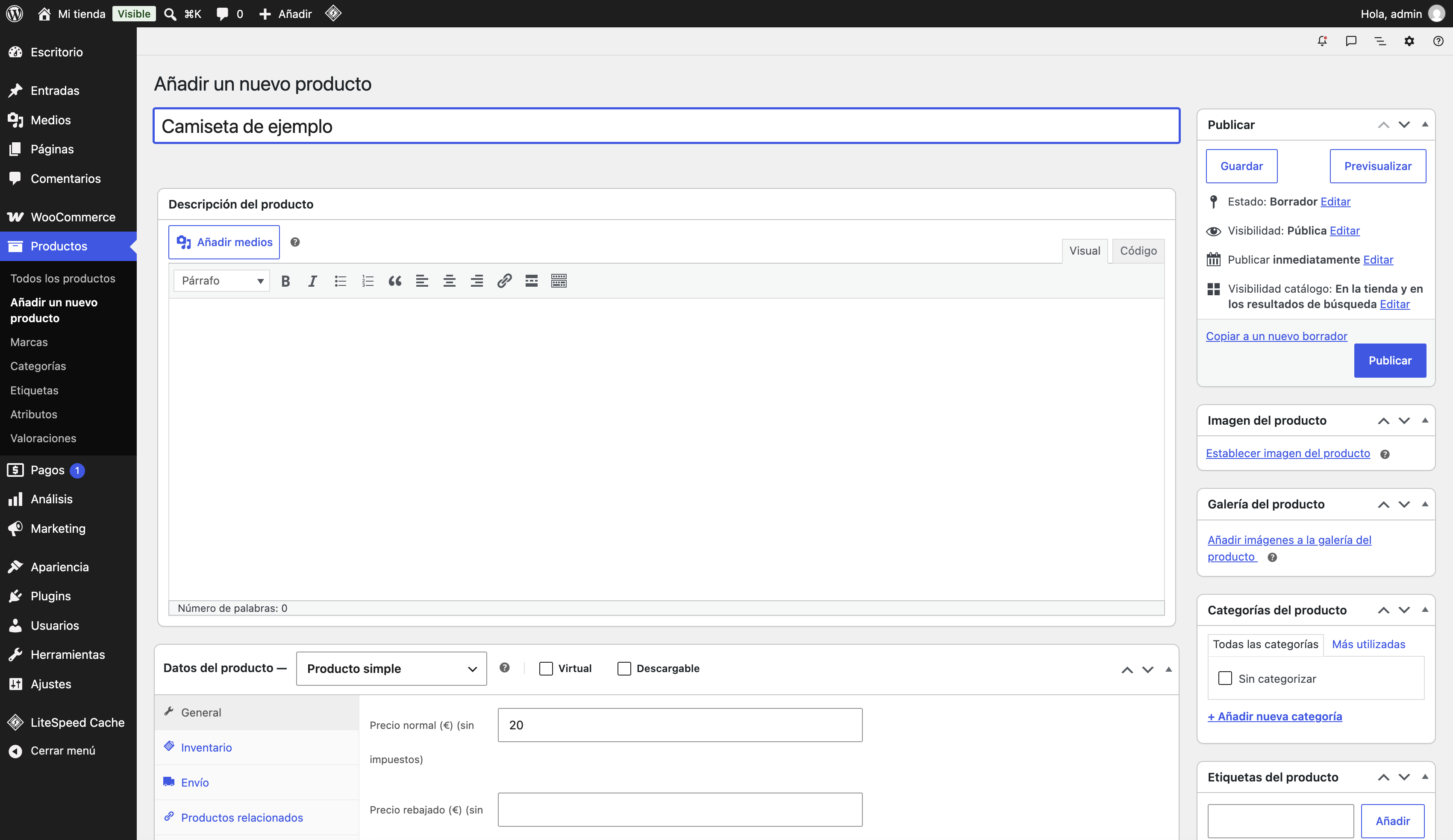This screenshot has width=1453, height=840.
Task: Open the Inventario product data tab
Action: coord(256,747)
